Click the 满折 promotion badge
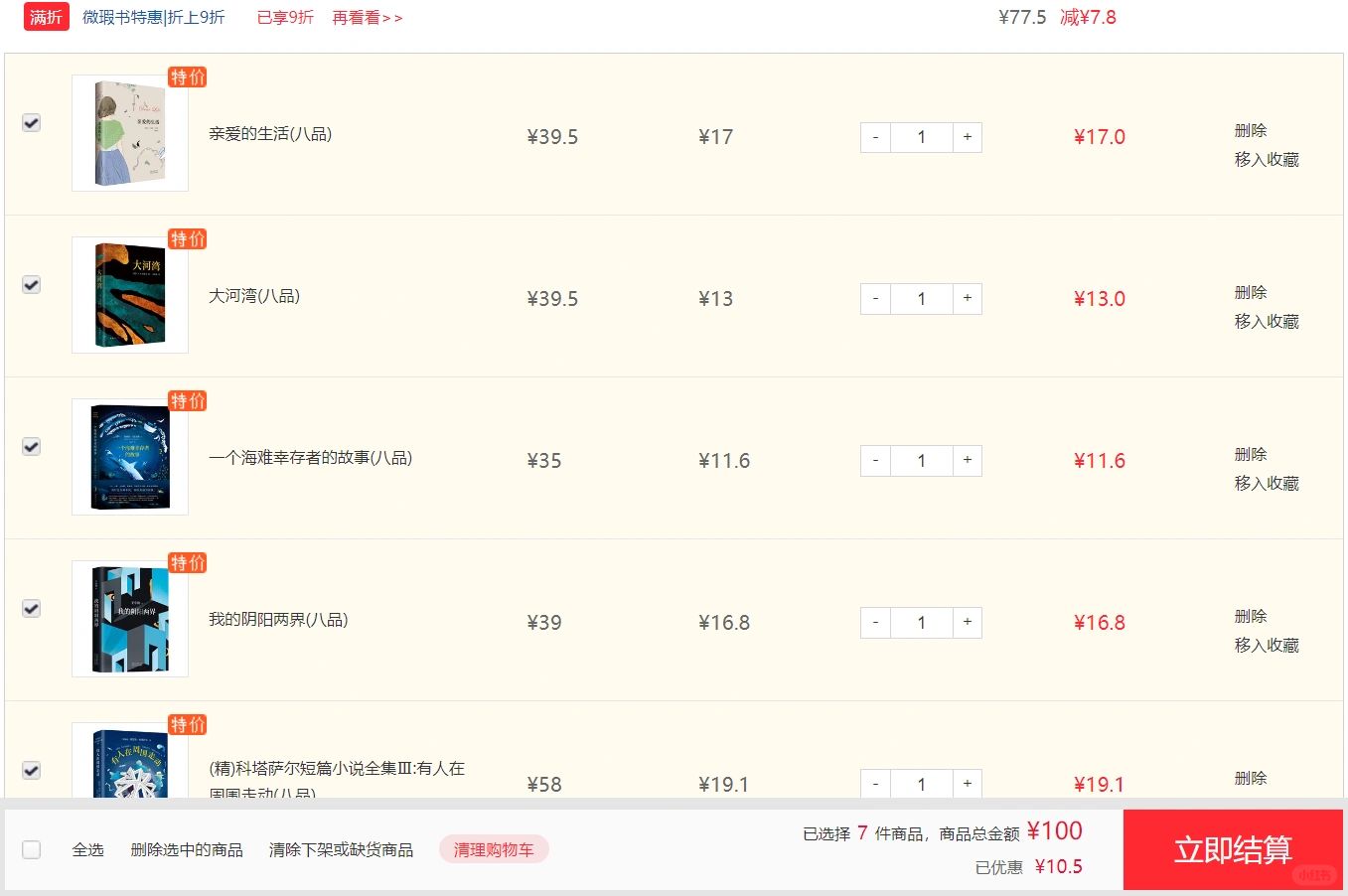 [x=46, y=17]
